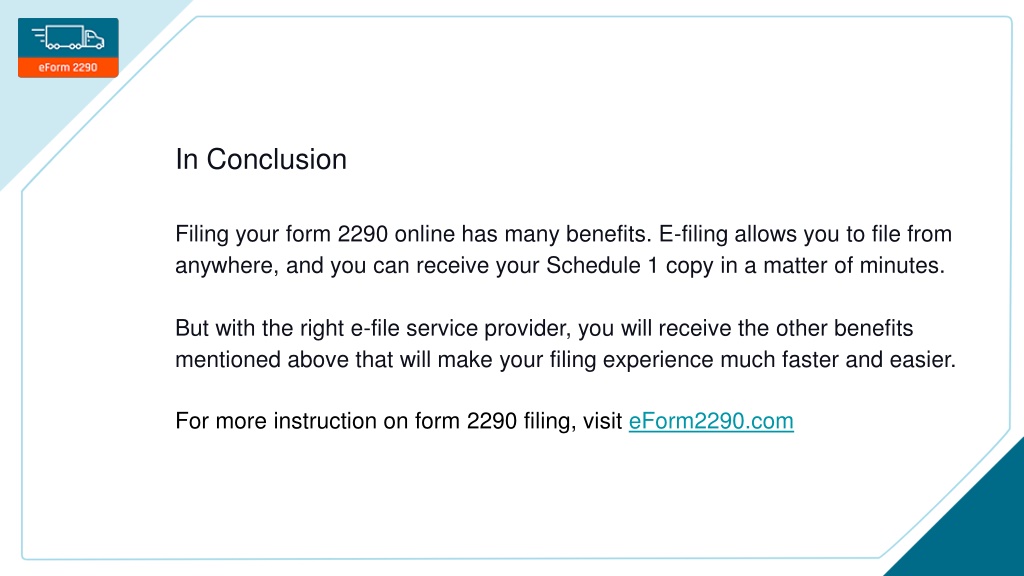The height and width of the screenshot is (576, 1024).
Task: Click the In Conclusion heading
Action: tap(261, 159)
